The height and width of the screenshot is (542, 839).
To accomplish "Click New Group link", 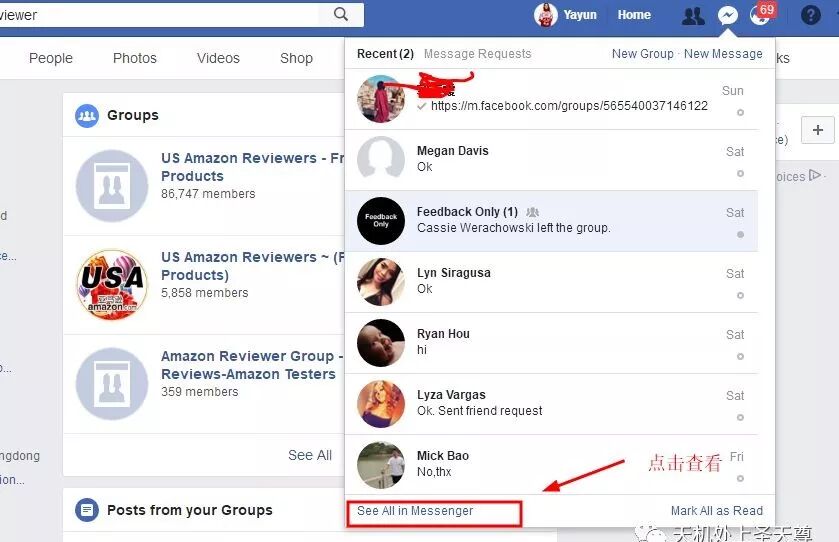I will [643, 54].
